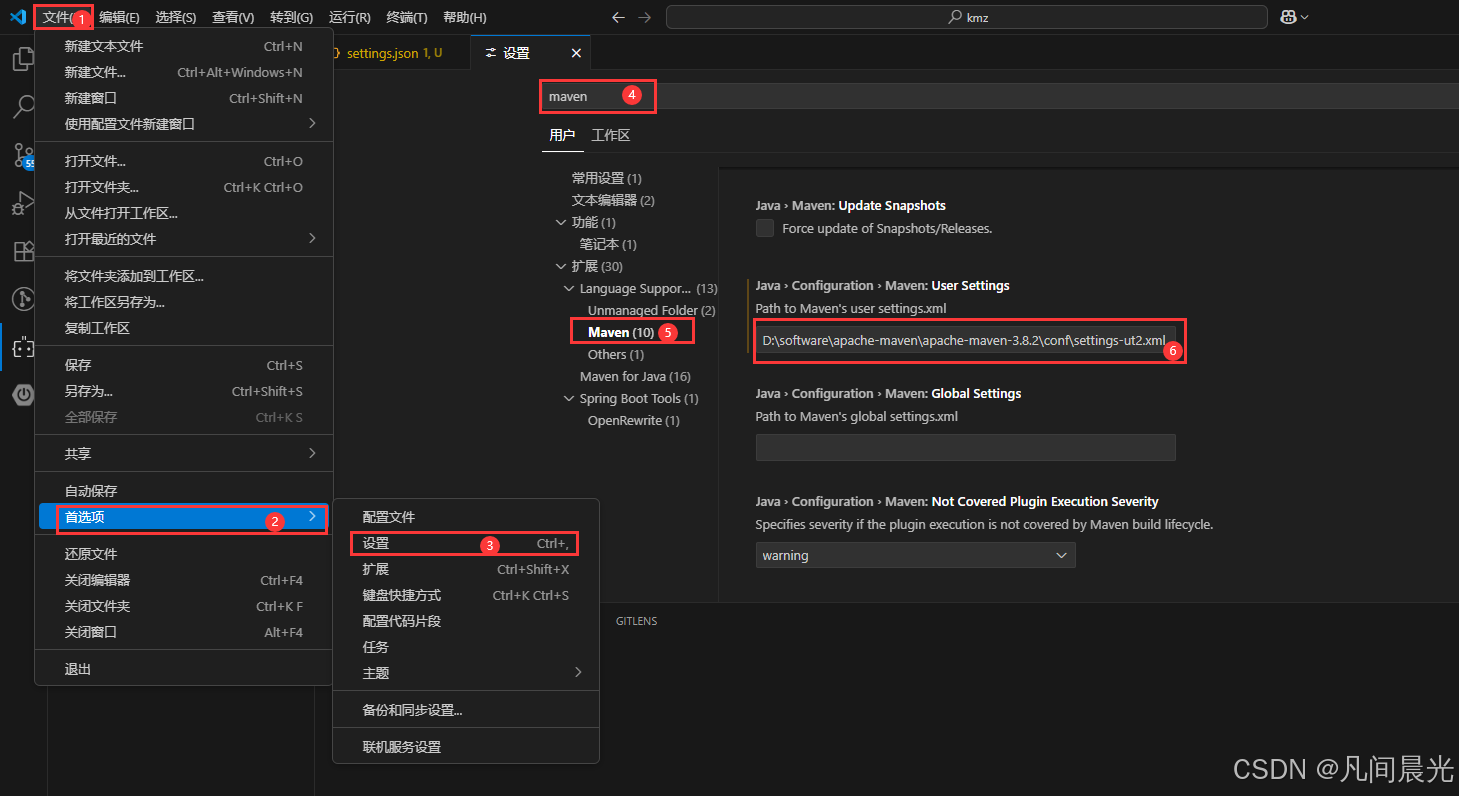Open the 编辑(E) menu
The width and height of the screenshot is (1459, 796).
(x=119, y=17)
